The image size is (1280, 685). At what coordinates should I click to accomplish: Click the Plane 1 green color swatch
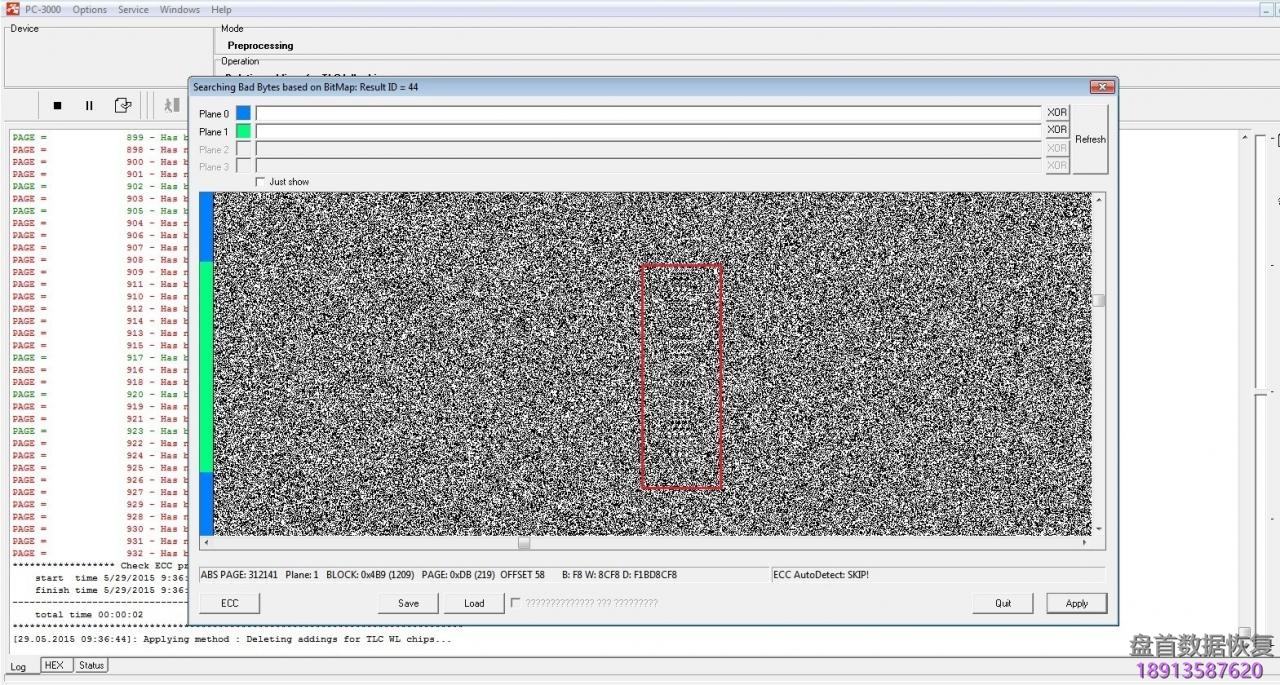[x=243, y=131]
